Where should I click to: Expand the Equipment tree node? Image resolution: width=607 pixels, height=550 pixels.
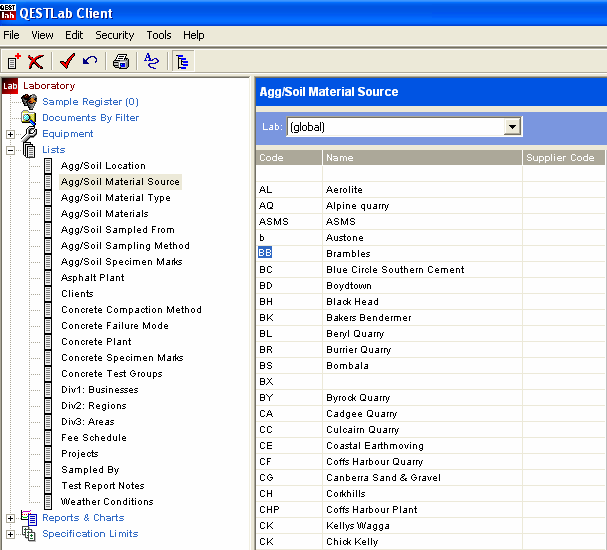[x=11, y=134]
